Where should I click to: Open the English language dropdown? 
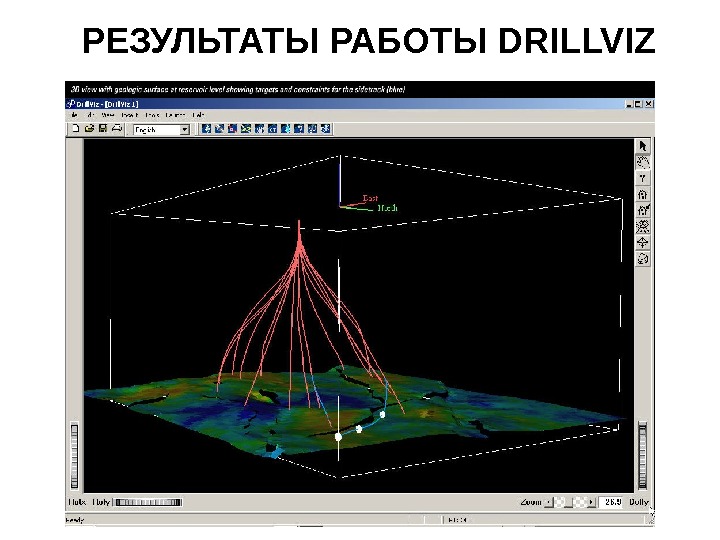161,129
